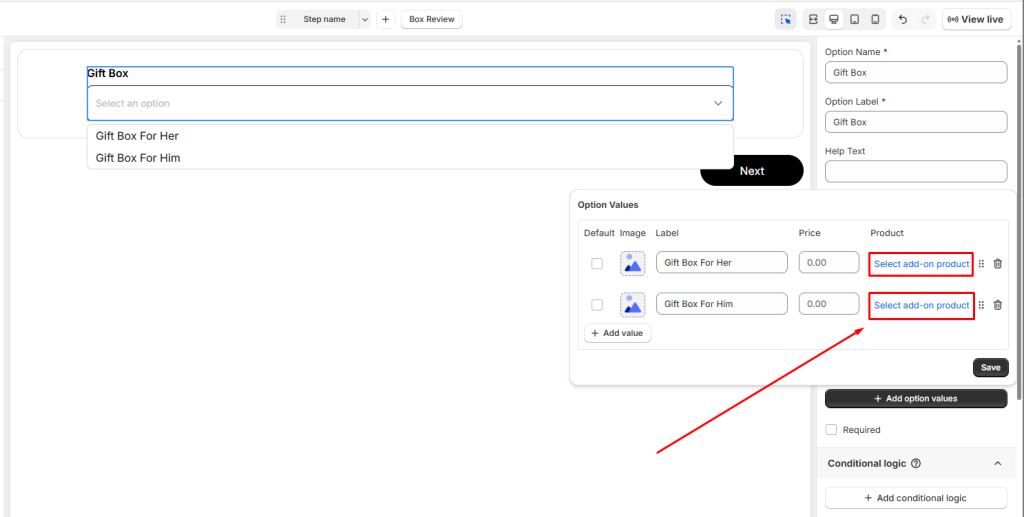Click image placeholder for Gift Box For Her

click(632, 263)
